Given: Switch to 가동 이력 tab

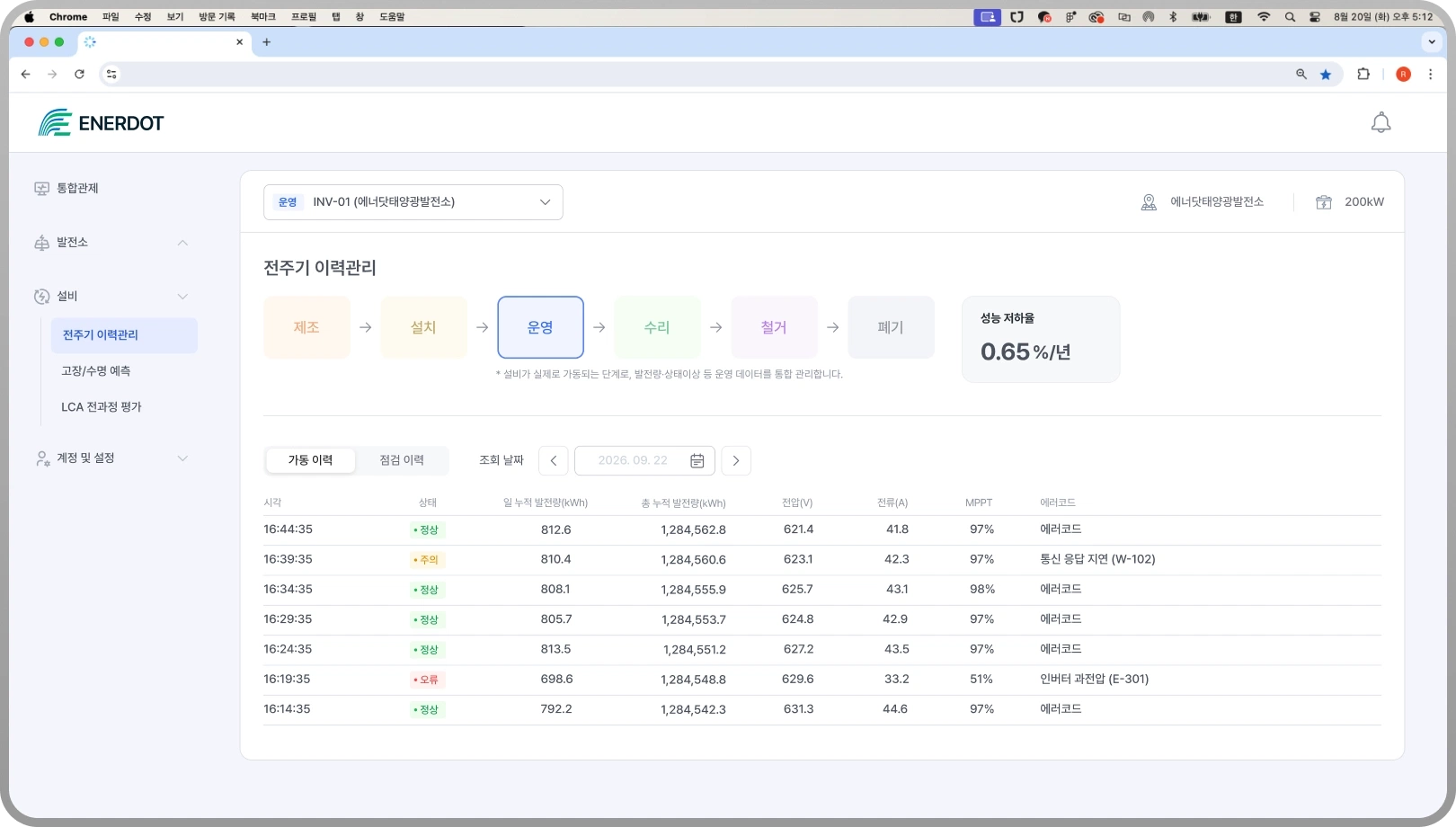Looking at the screenshot, I should [310, 460].
